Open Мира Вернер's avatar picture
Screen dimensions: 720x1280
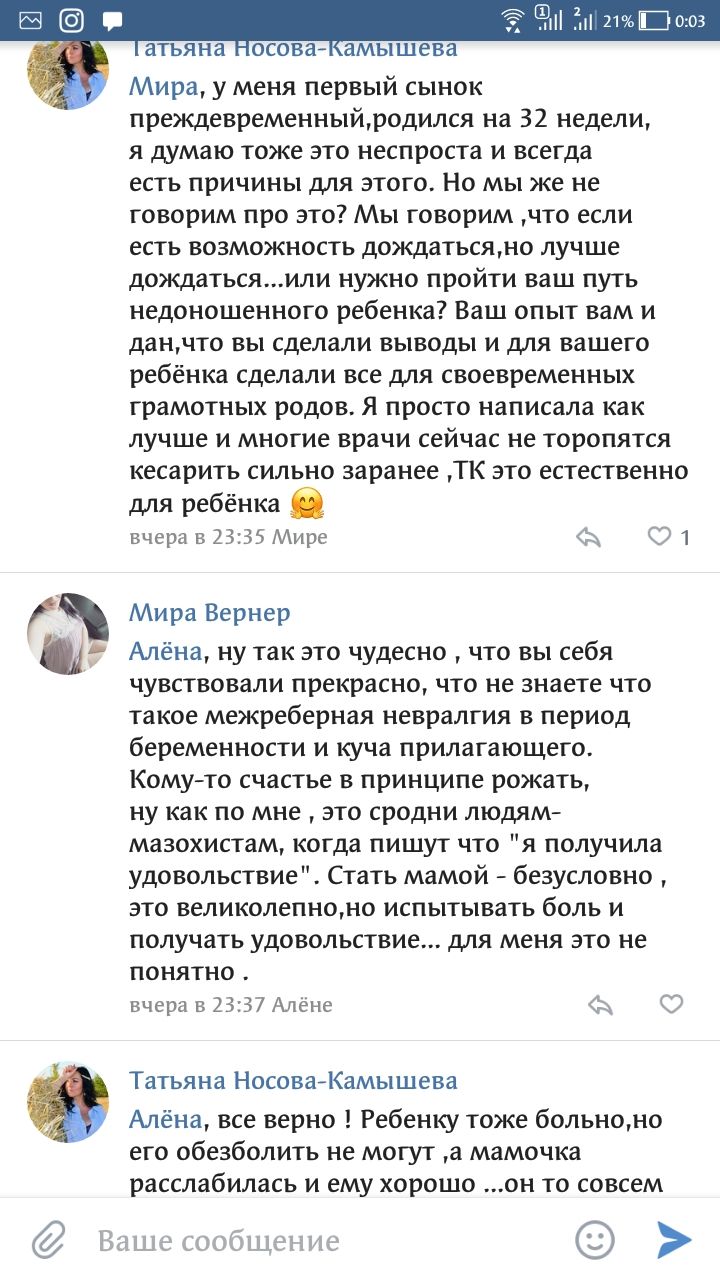67,634
